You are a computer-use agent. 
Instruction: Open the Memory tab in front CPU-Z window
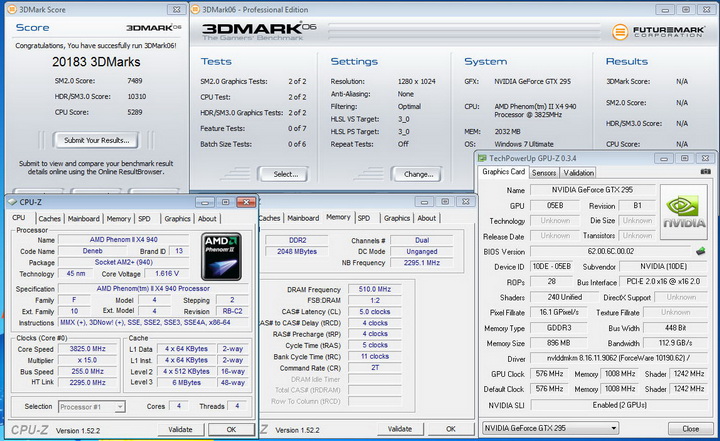click(x=119, y=219)
